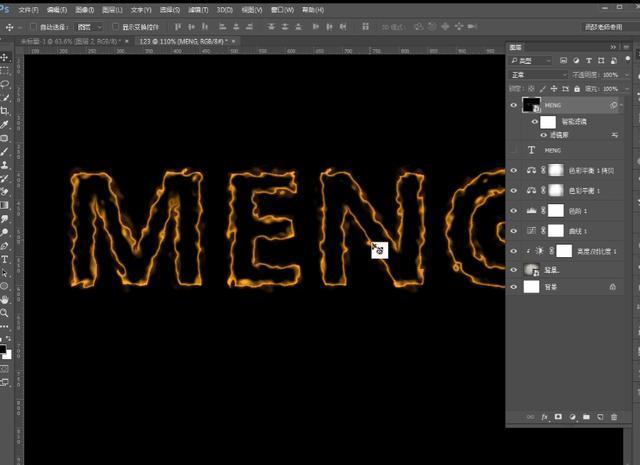This screenshot has width=640, height=465.
Task: Open the layer filter type dropdown
Action: pos(531,61)
